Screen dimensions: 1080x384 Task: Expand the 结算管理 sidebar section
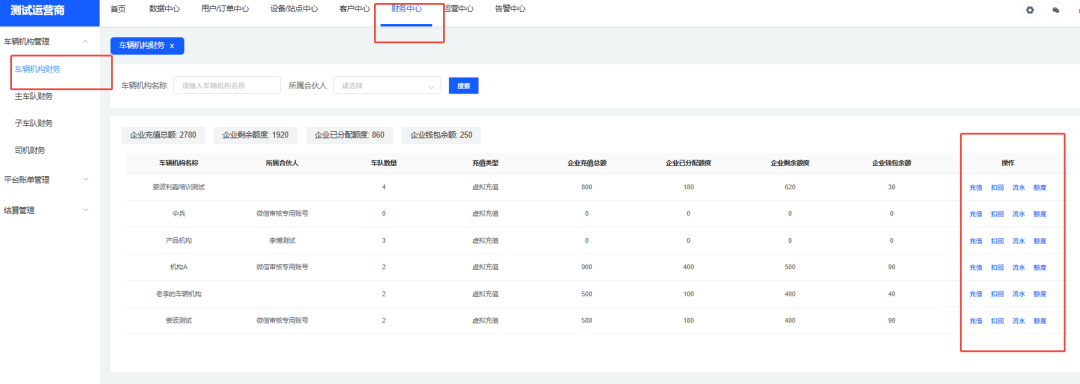point(85,211)
